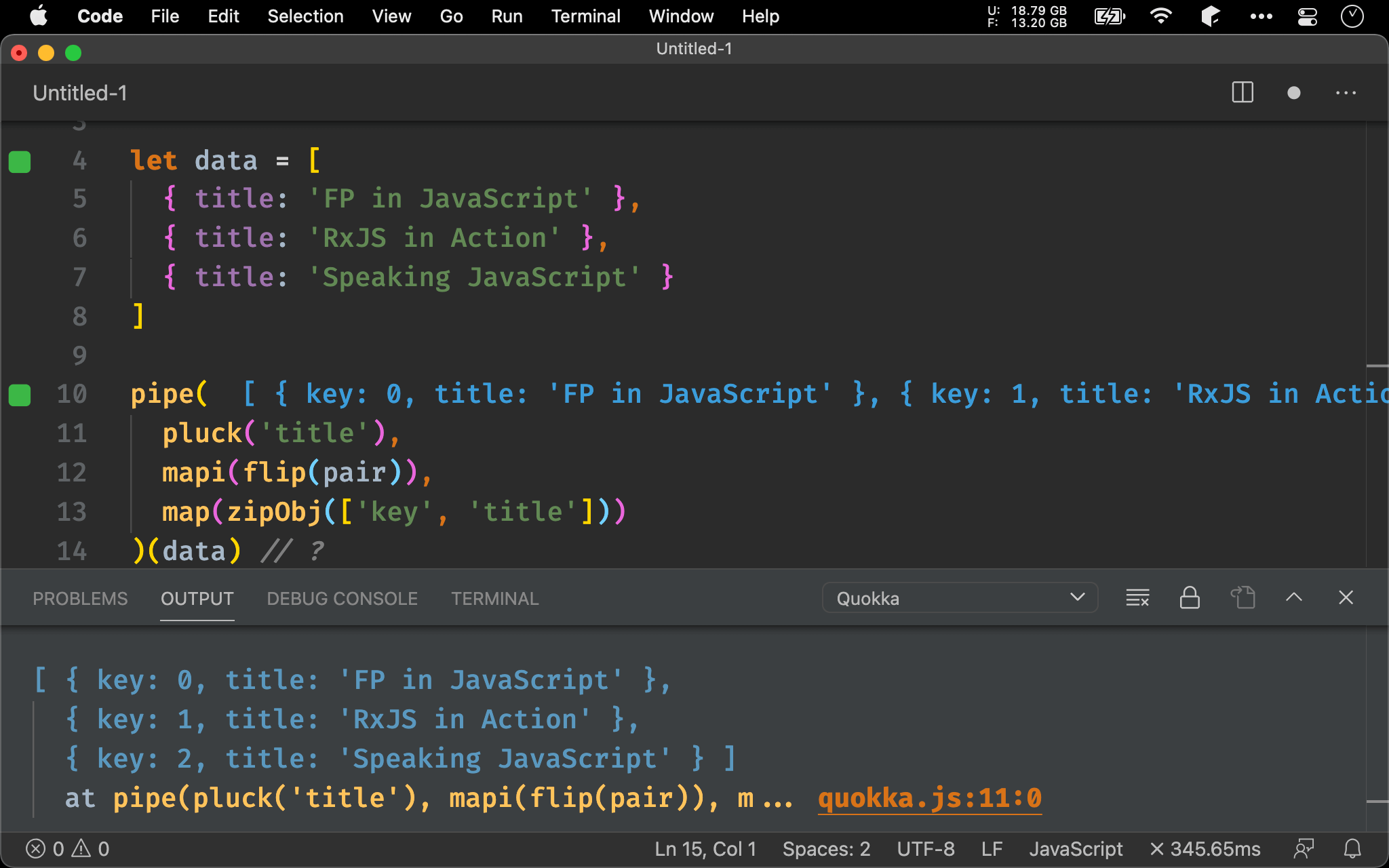Click the clock icon in menu bar

(1352, 16)
